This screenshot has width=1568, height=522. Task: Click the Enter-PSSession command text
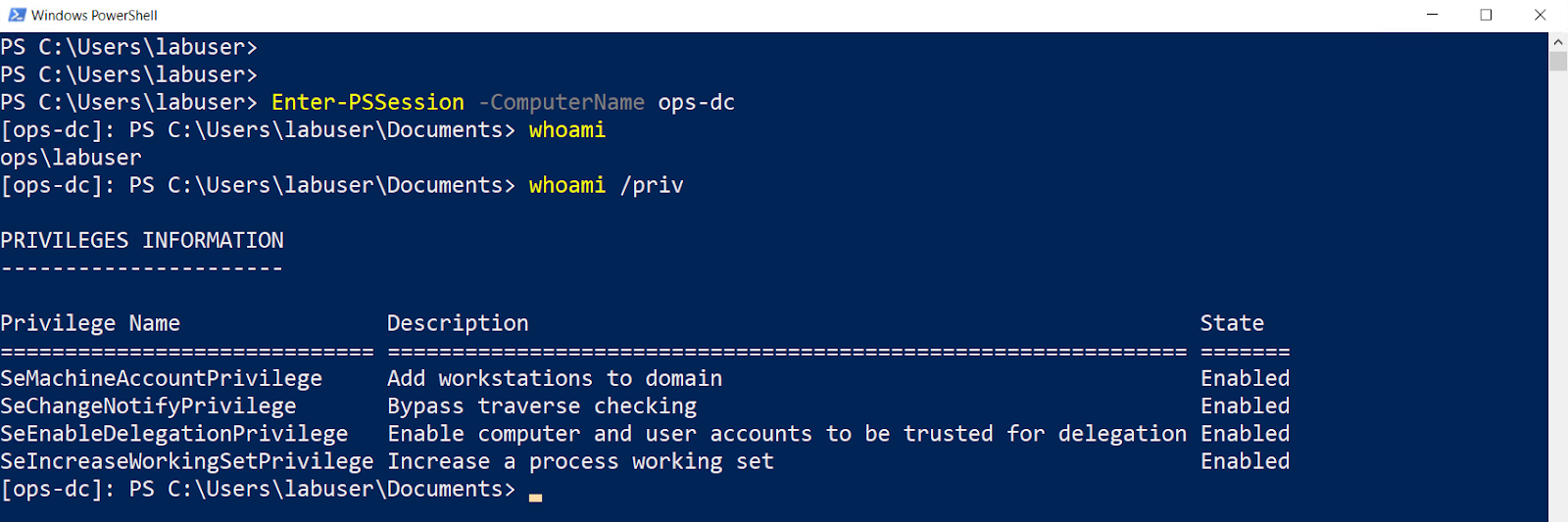coord(367,103)
